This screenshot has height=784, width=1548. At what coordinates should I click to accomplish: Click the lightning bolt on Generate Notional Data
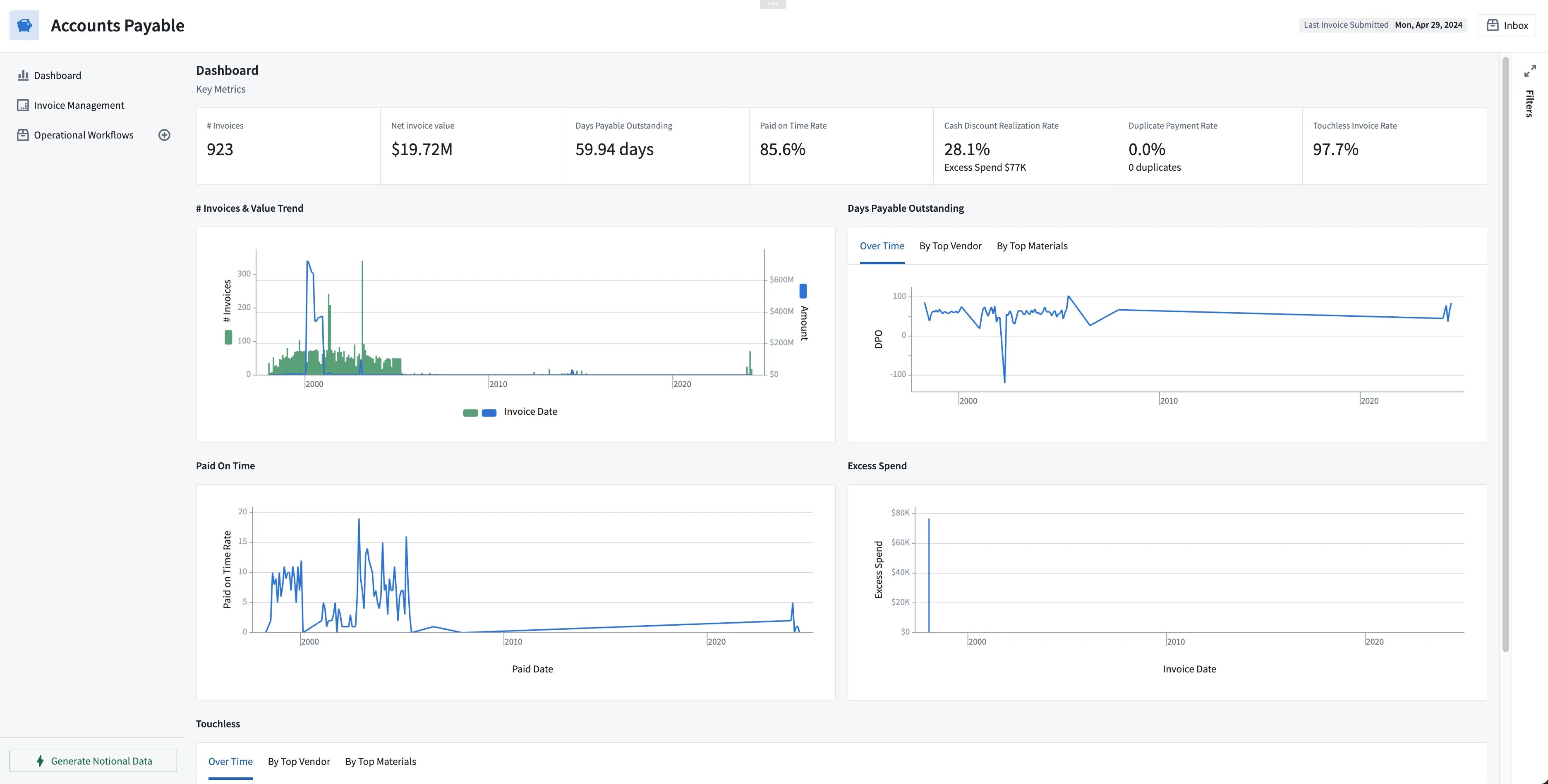click(40, 761)
